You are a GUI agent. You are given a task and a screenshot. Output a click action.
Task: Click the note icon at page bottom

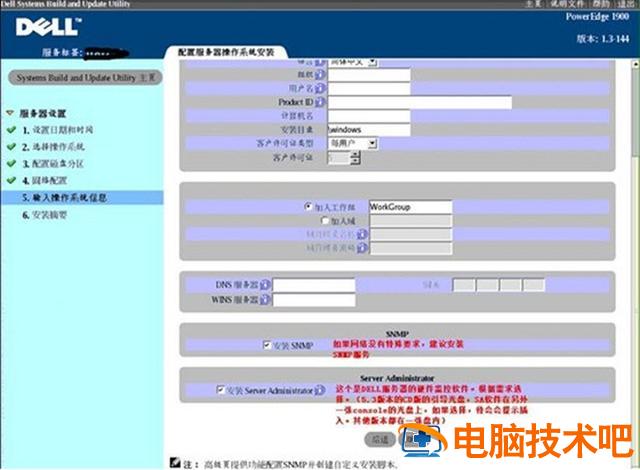click(175, 463)
